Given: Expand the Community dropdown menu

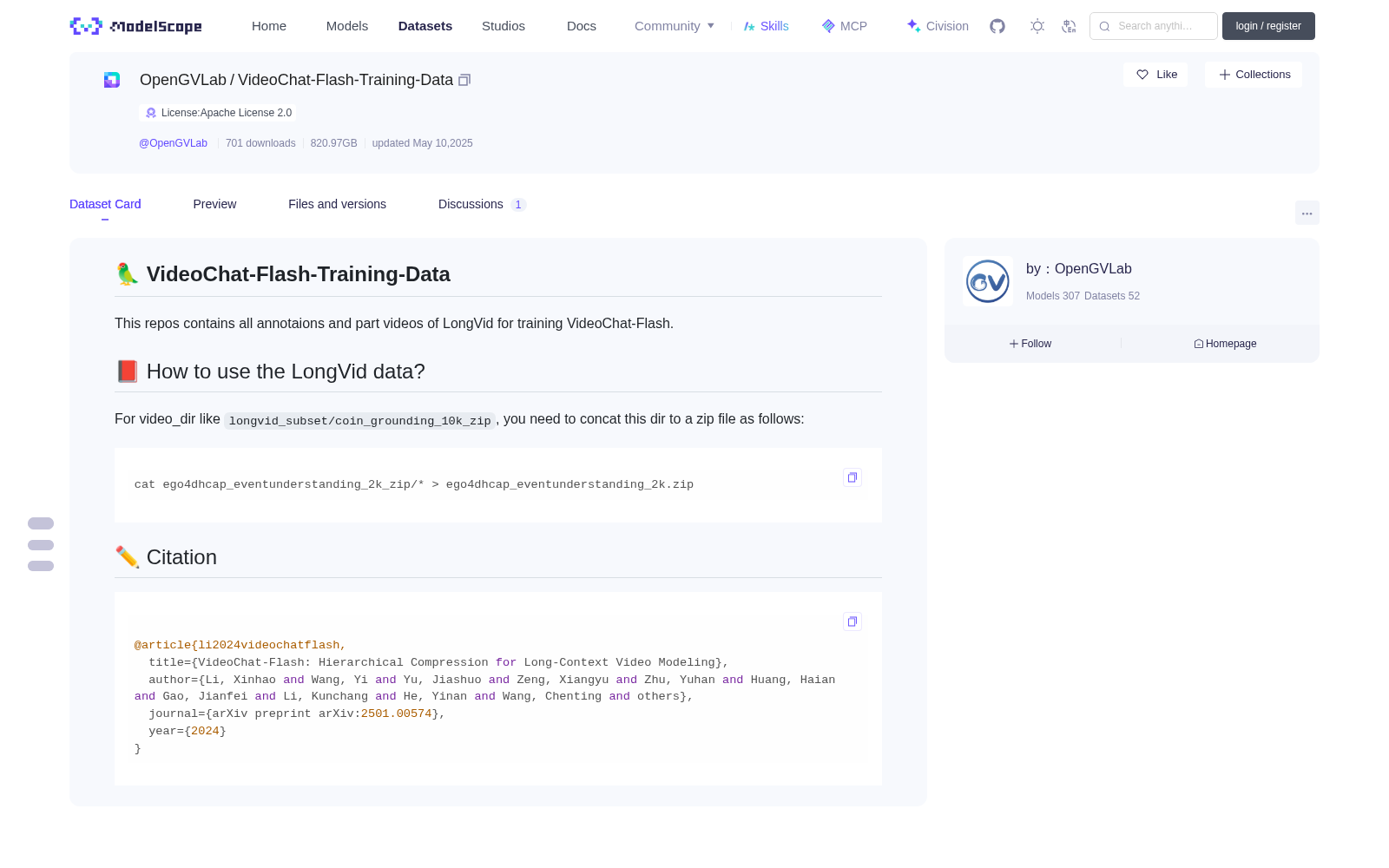Looking at the screenshot, I should tap(675, 26).
